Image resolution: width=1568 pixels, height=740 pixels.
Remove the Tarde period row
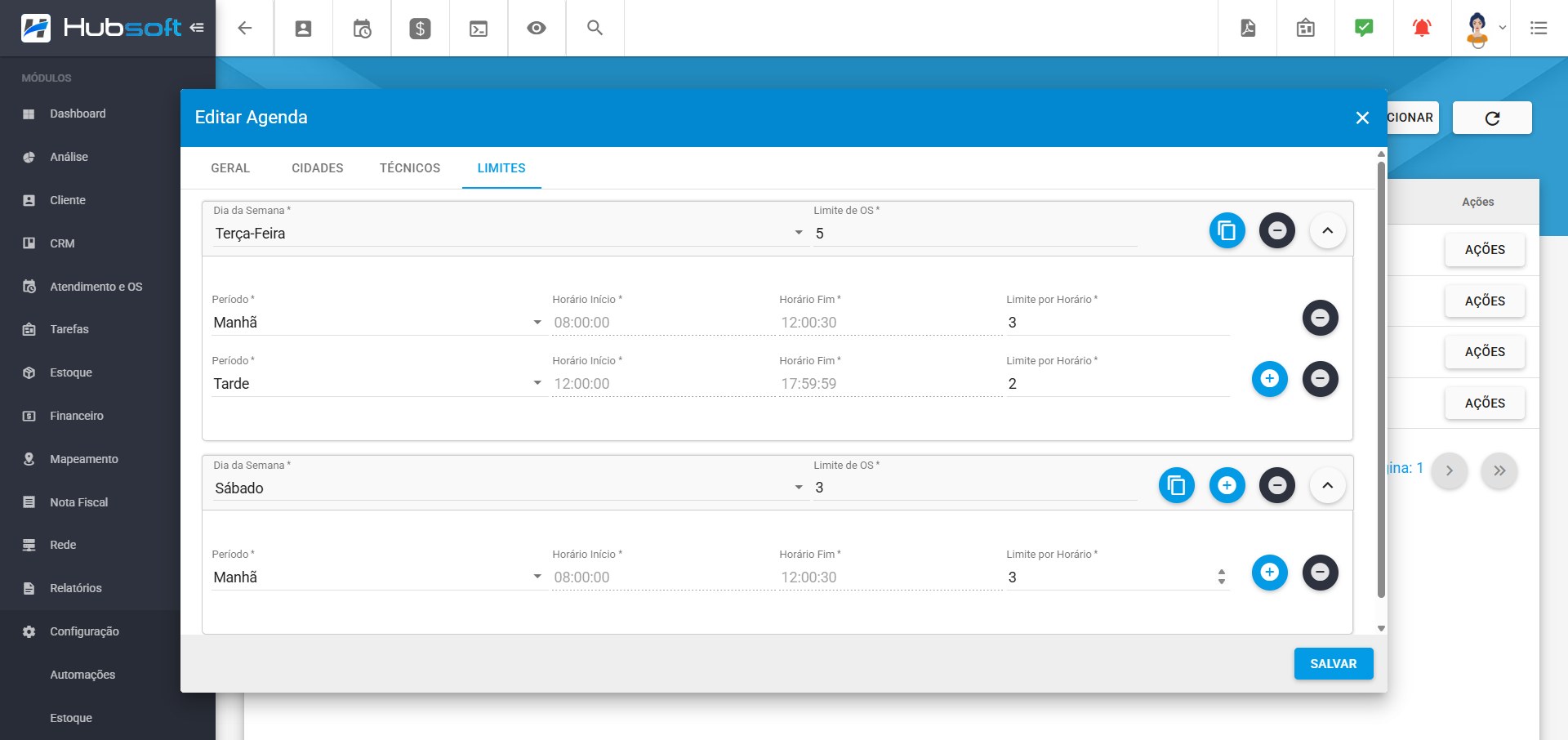click(x=1320, y=378)
